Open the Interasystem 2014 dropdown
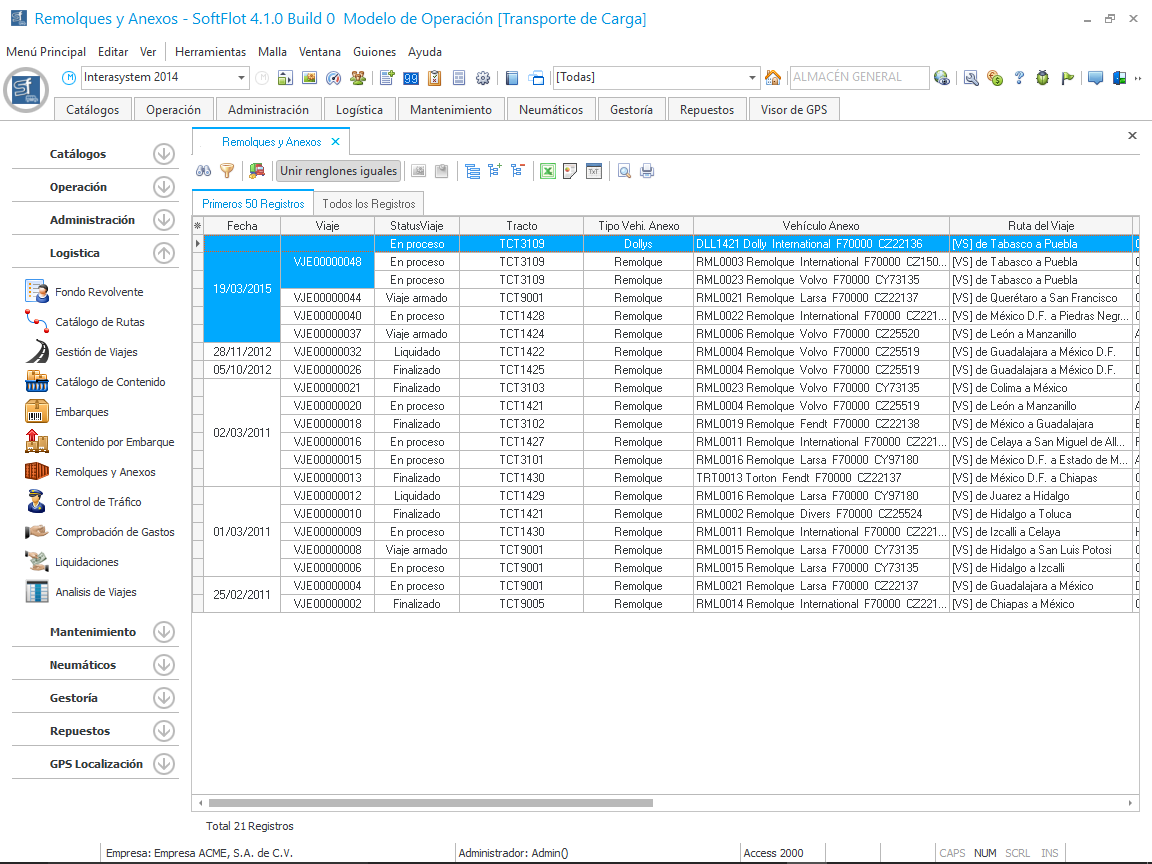 pyautogui.click(x=242, y=78)
